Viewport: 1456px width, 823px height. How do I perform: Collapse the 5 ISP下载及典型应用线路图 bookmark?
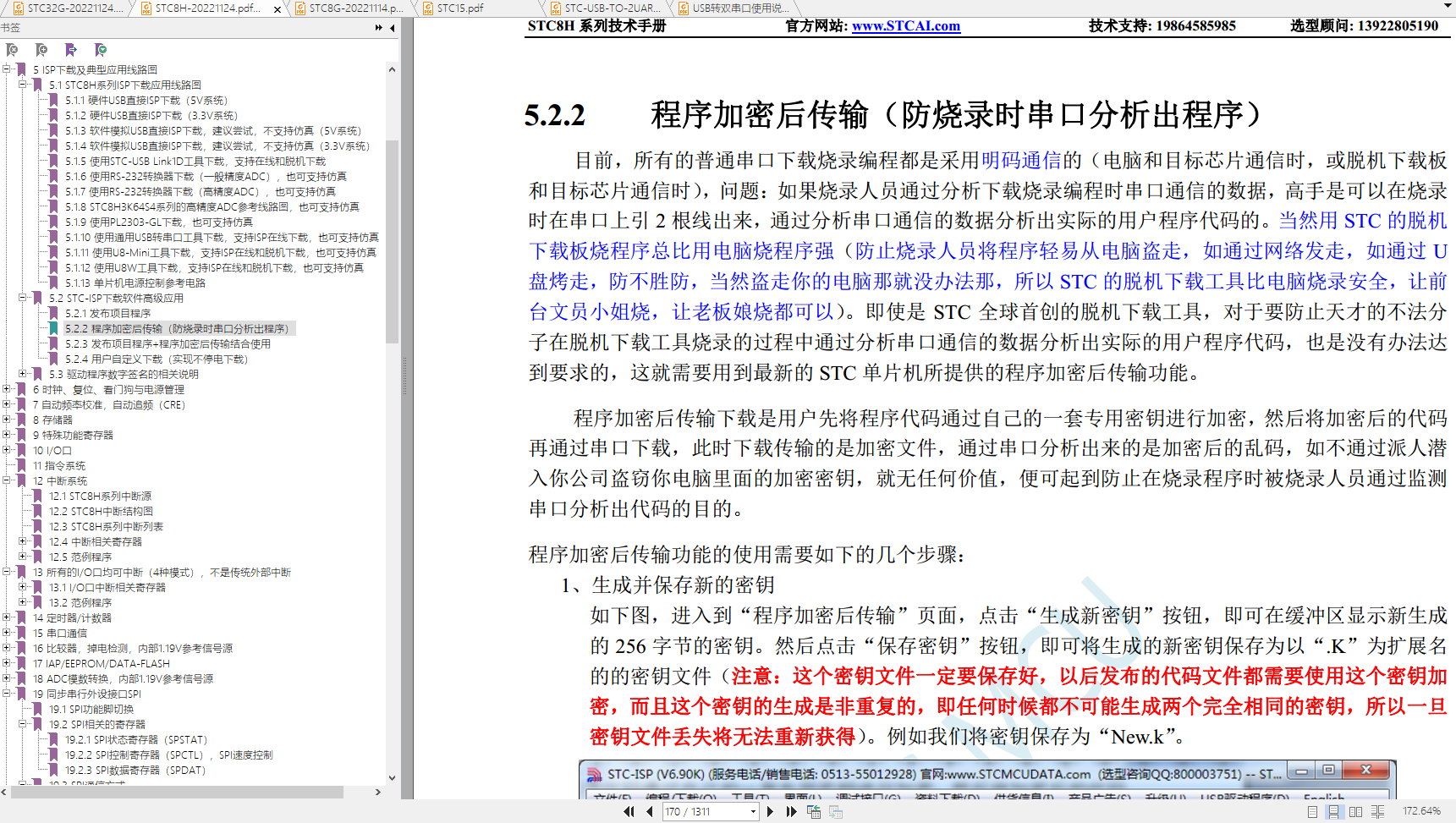tap(7, 69)
